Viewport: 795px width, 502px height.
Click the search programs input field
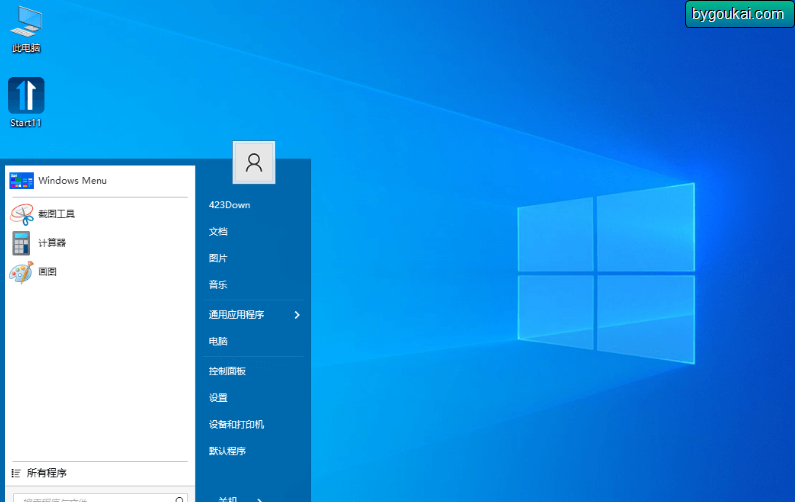coord(100,498)
